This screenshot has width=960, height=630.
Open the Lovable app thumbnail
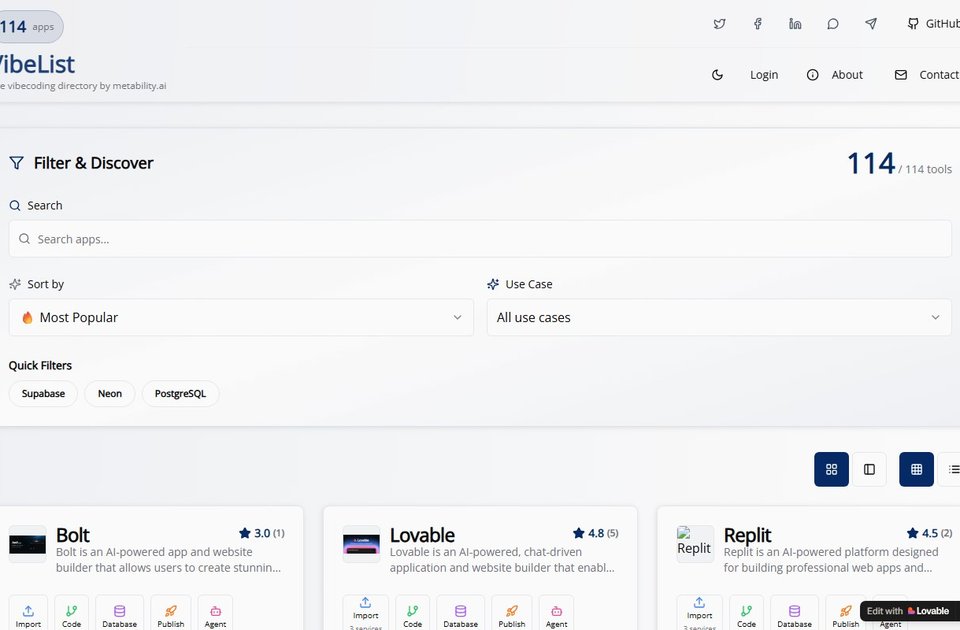pyautogui.click(x=361, y=544)
